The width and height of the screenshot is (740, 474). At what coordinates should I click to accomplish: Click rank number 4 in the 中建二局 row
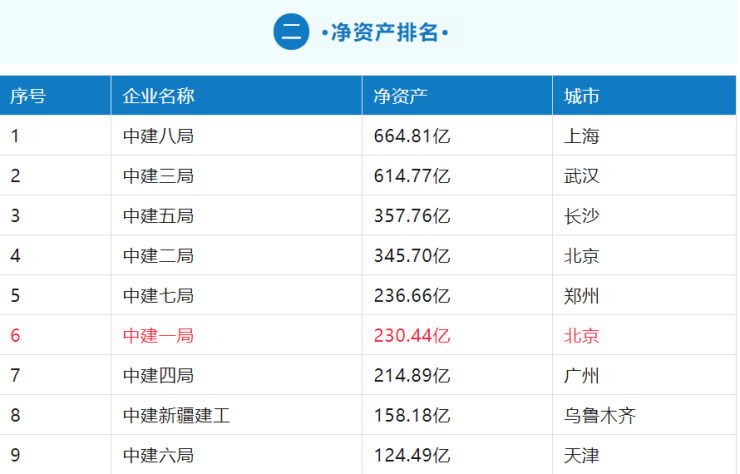point(15,256)
